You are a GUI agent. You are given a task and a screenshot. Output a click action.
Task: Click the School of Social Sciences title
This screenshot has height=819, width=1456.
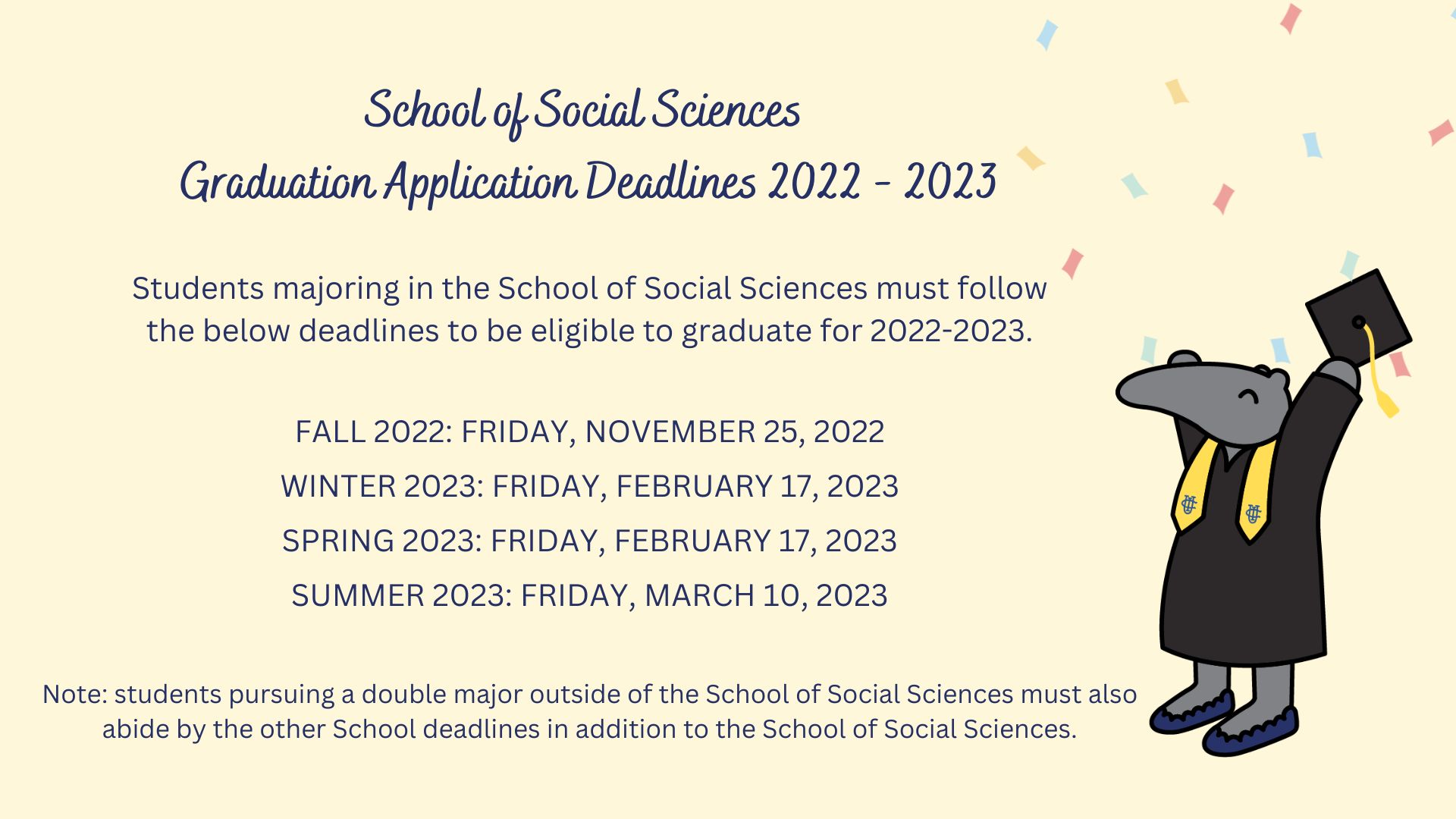coord(582,111)
